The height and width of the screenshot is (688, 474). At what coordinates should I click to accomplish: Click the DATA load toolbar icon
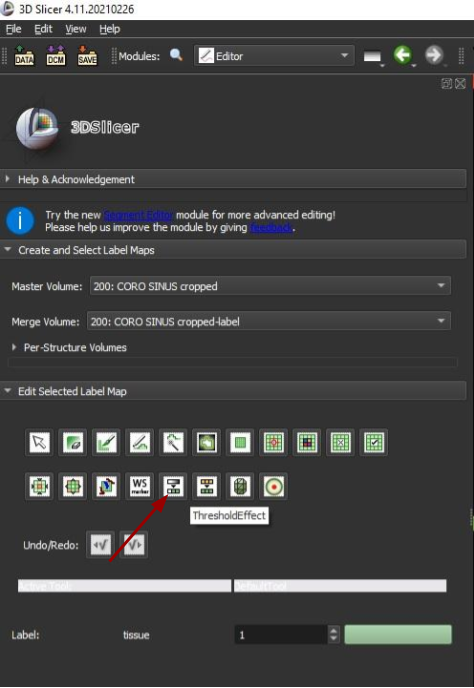pos(24,56)
